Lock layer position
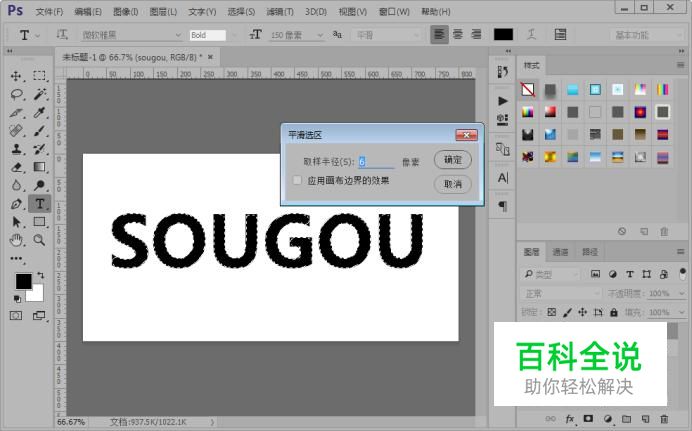The image size is (692, 431). pos(583,312)
